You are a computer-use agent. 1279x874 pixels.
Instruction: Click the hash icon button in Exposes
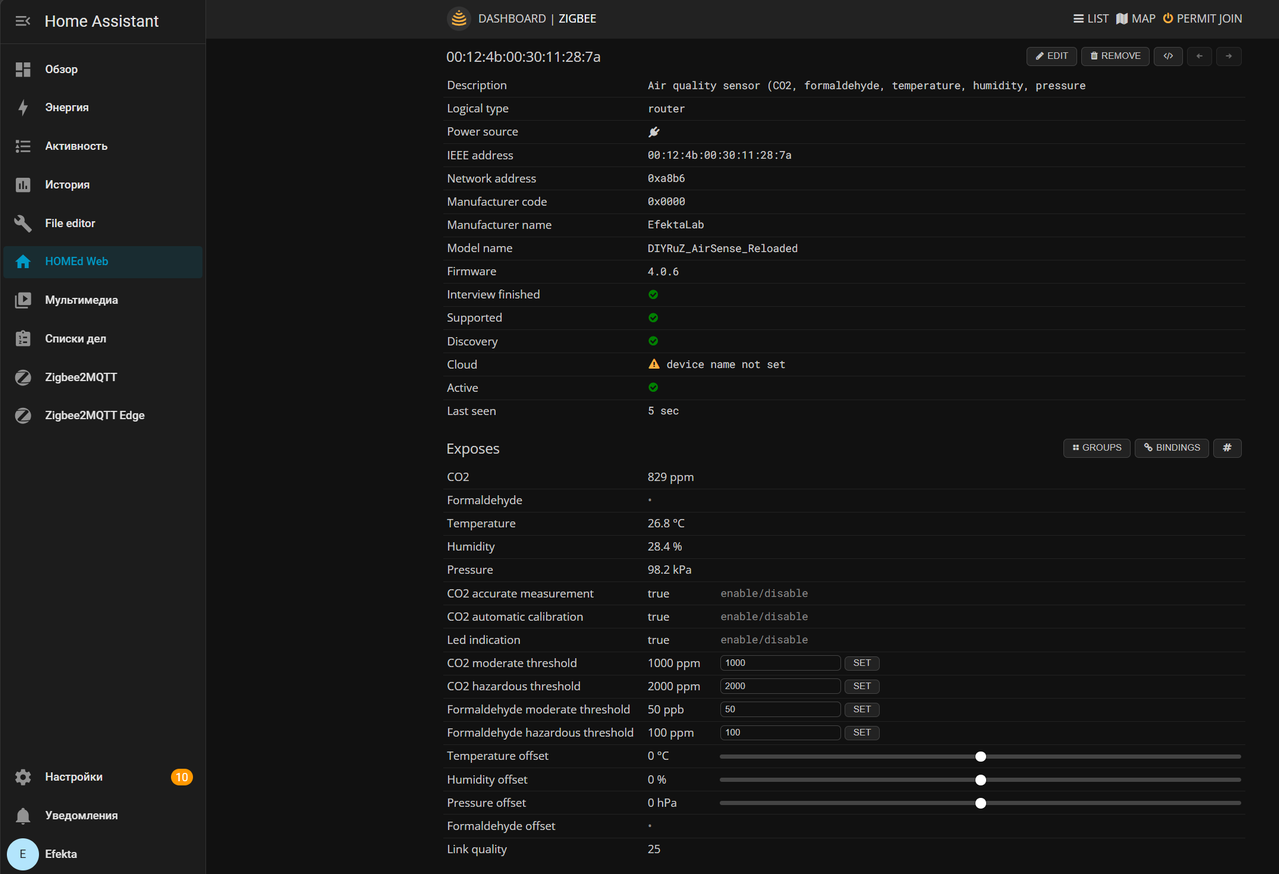pyautogui.click(x=1227, y=448)
